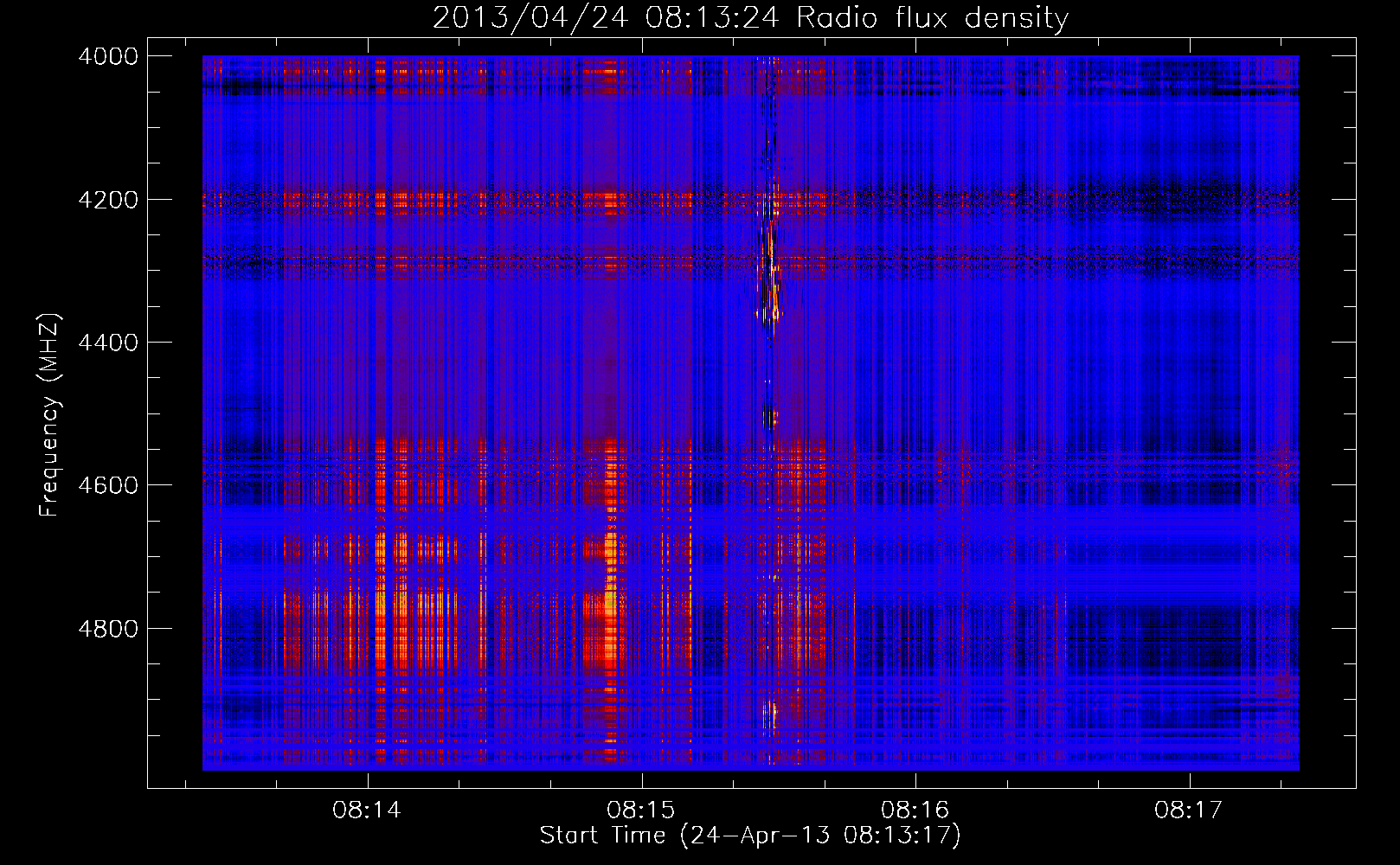Click the bright yellow burst near 4300 MHz
This screenshot has height=865, width=1400.
pyautogui.click(x=770, y=268)
